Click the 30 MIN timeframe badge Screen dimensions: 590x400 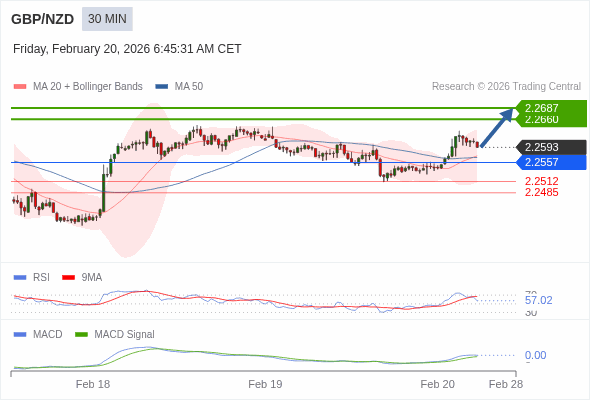coord(107,19)
